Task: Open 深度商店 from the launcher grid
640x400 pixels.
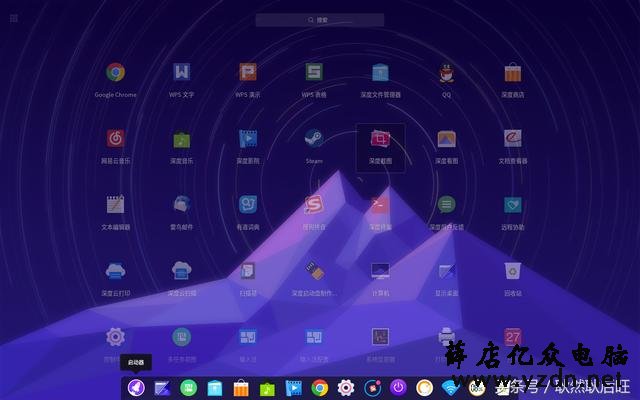Action: [x=513, y=73]
